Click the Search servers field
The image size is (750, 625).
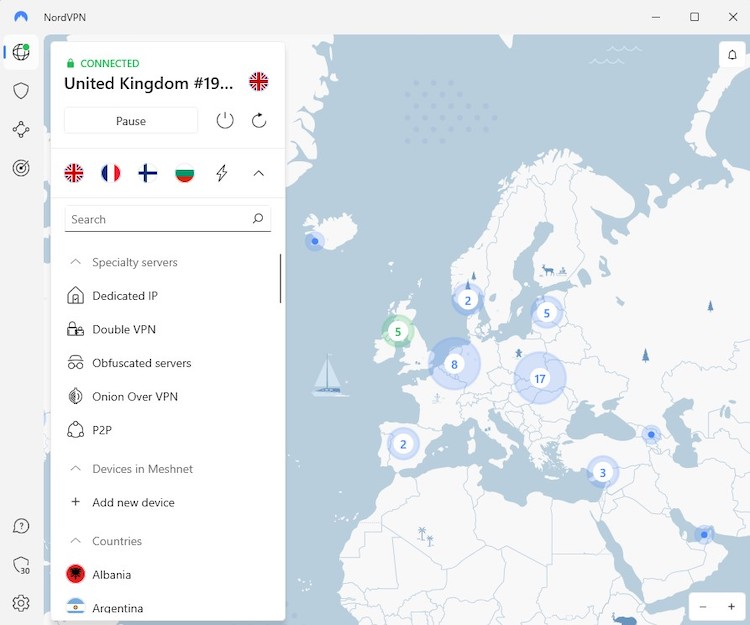pos(167,219)
